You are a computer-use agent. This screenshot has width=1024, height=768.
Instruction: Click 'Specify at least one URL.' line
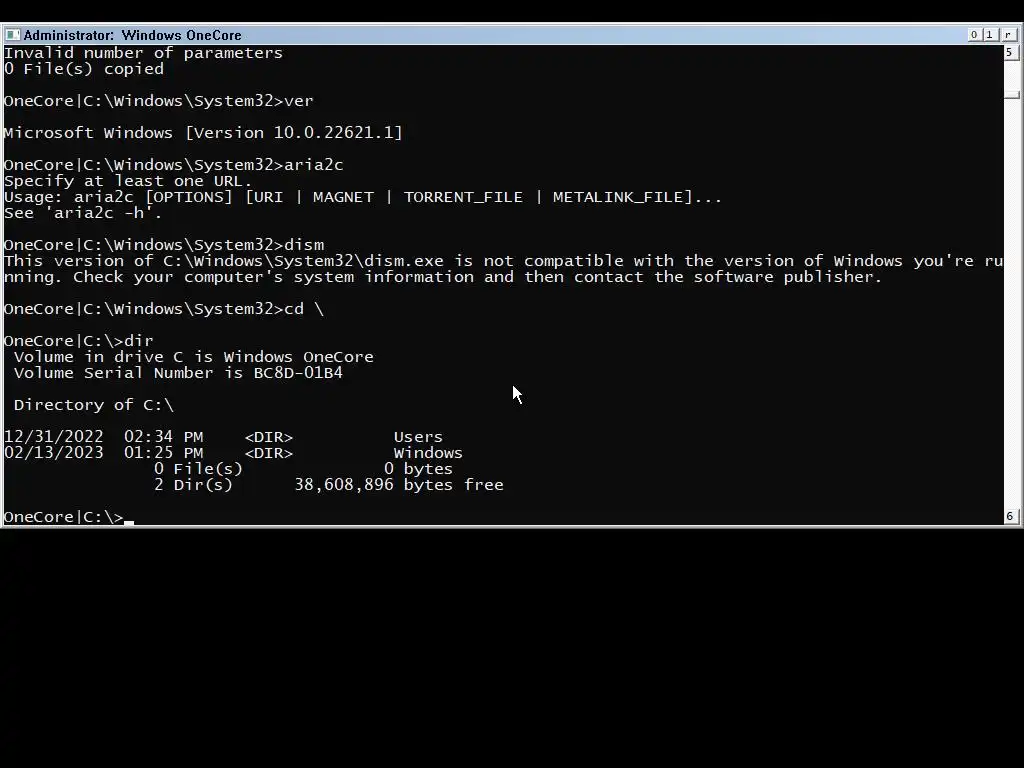(128, 181)
